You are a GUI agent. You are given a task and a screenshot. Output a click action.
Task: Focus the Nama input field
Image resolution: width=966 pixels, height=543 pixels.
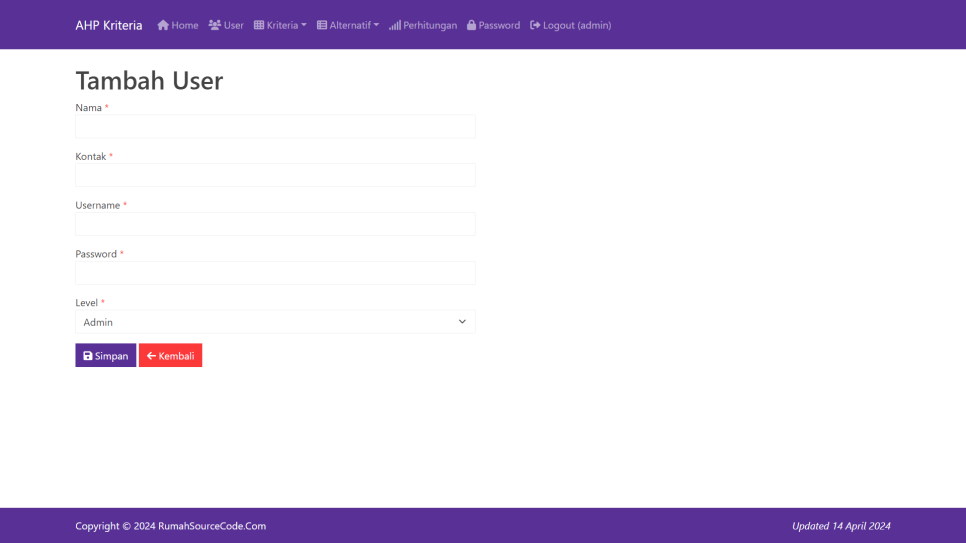point(275,126)
